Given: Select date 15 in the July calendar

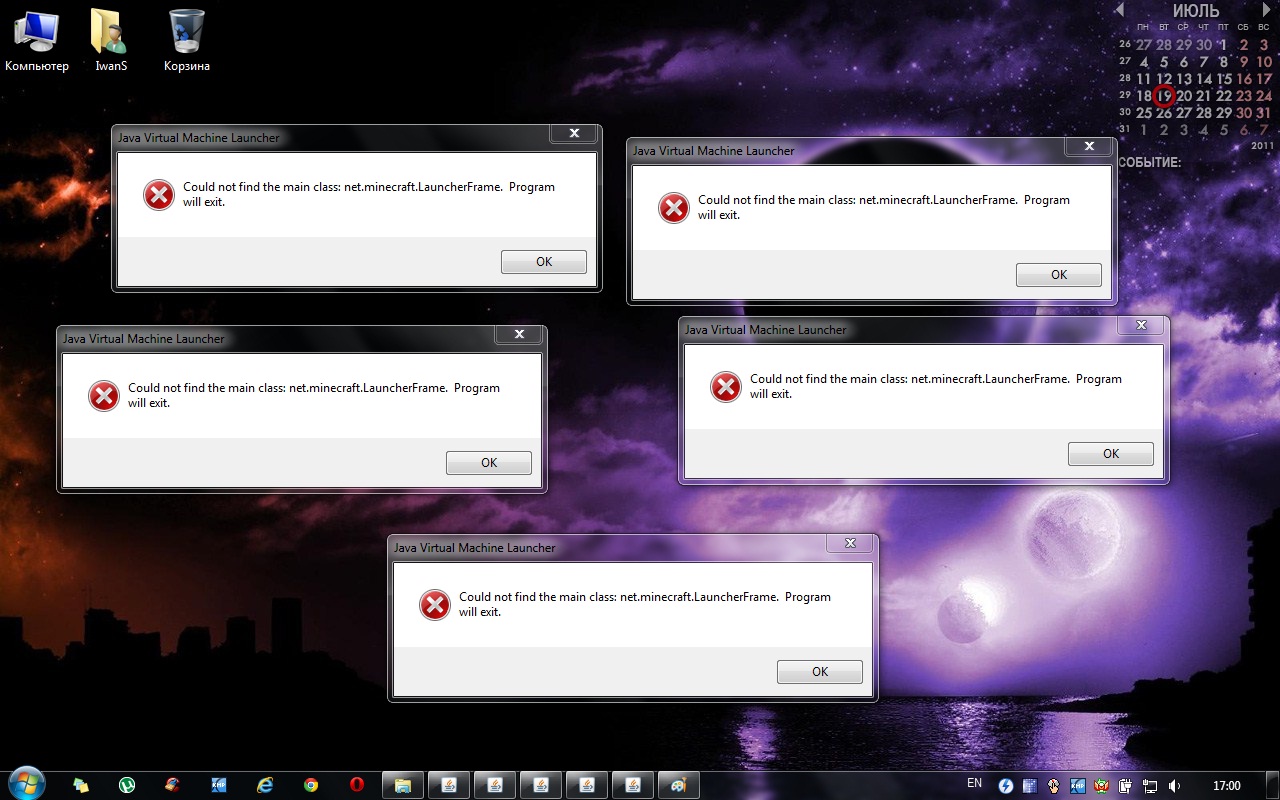Looking at the screenshot, I should pyautogui.click(x=1224, y=79).
